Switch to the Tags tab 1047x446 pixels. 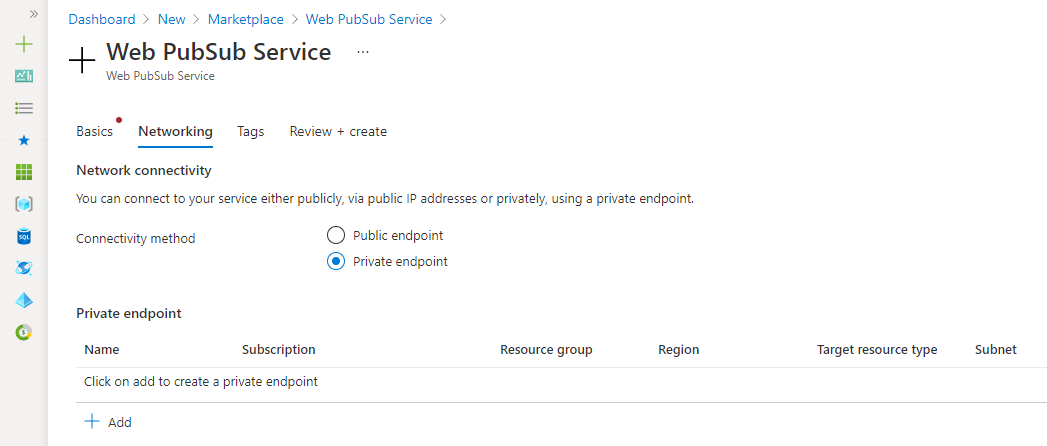250,132
